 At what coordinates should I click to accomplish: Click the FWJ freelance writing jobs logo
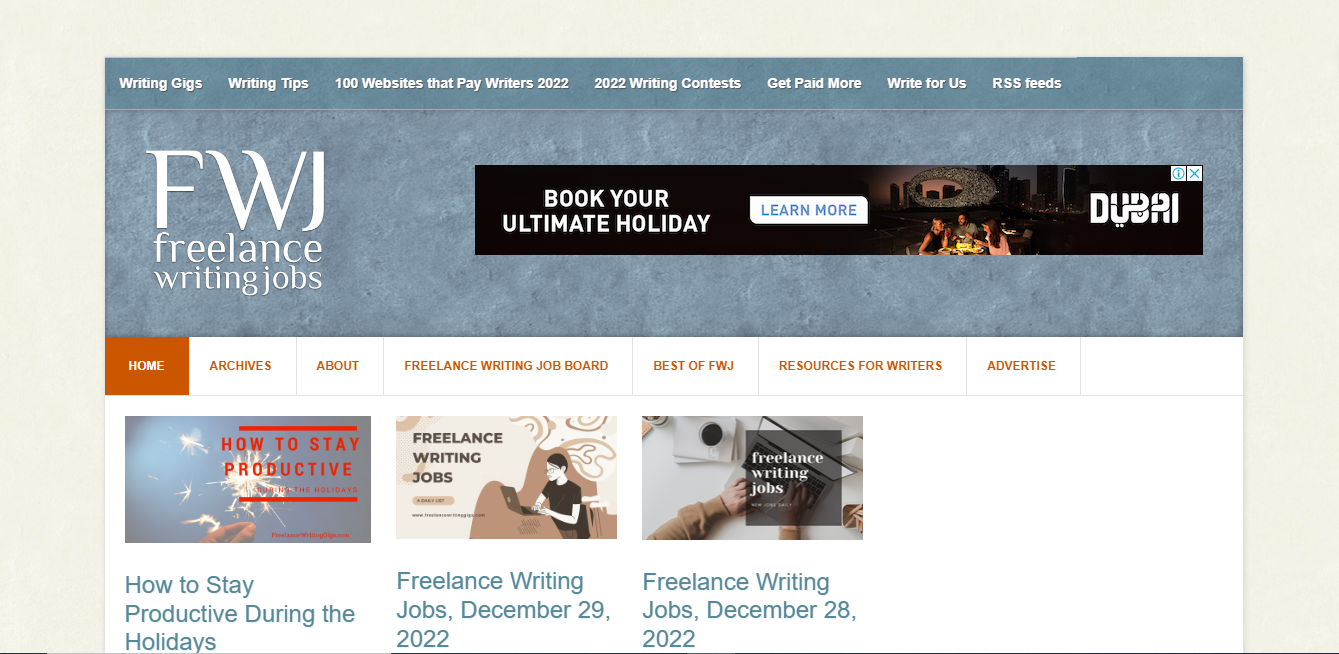[x=237, y=222]
